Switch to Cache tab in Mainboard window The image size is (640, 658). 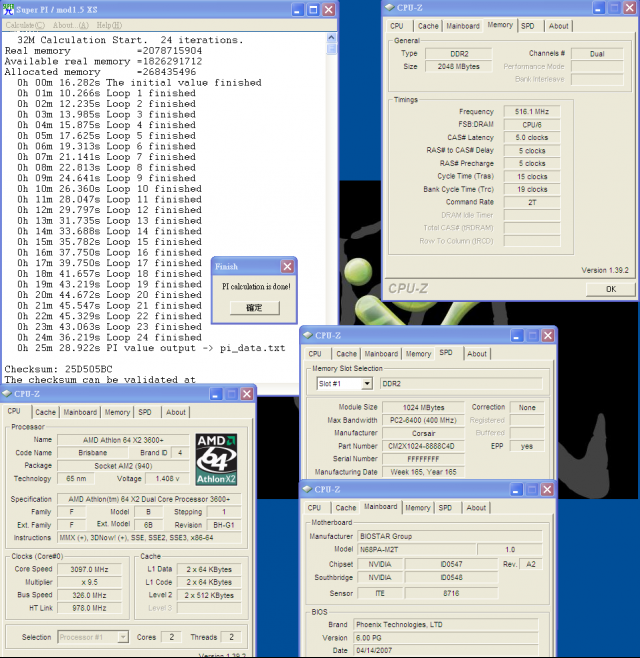click(345, 508)
